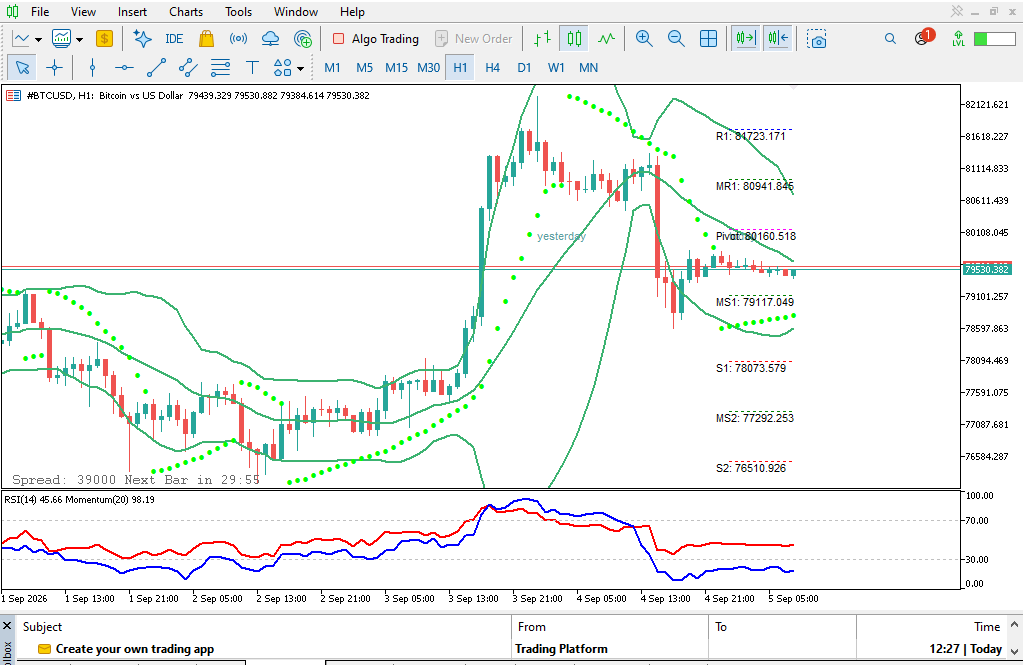Switch to M30 timeframe

click(x=428, y=67)
